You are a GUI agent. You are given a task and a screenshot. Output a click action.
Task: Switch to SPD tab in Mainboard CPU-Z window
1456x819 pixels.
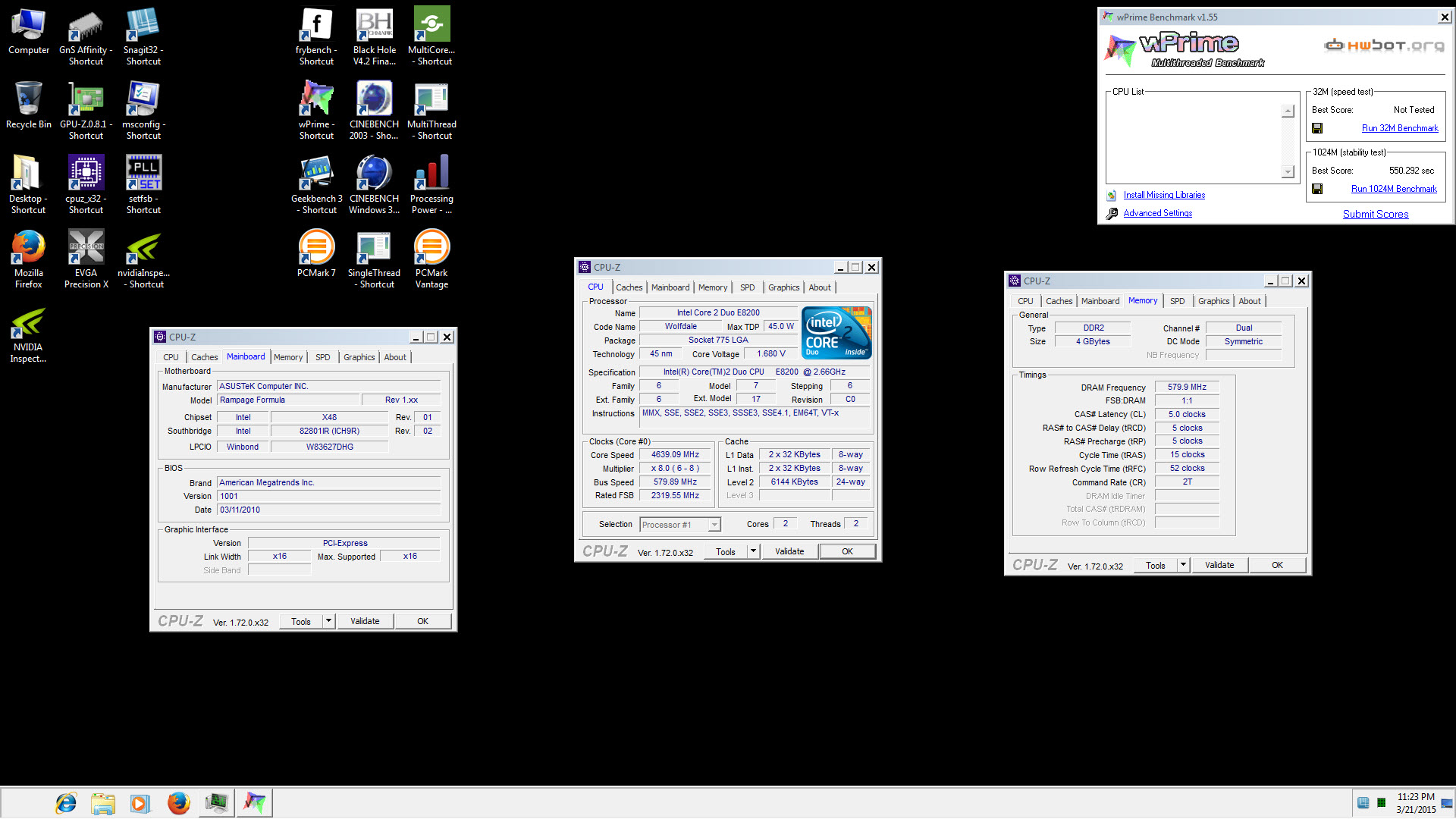[x=323, y=357]
